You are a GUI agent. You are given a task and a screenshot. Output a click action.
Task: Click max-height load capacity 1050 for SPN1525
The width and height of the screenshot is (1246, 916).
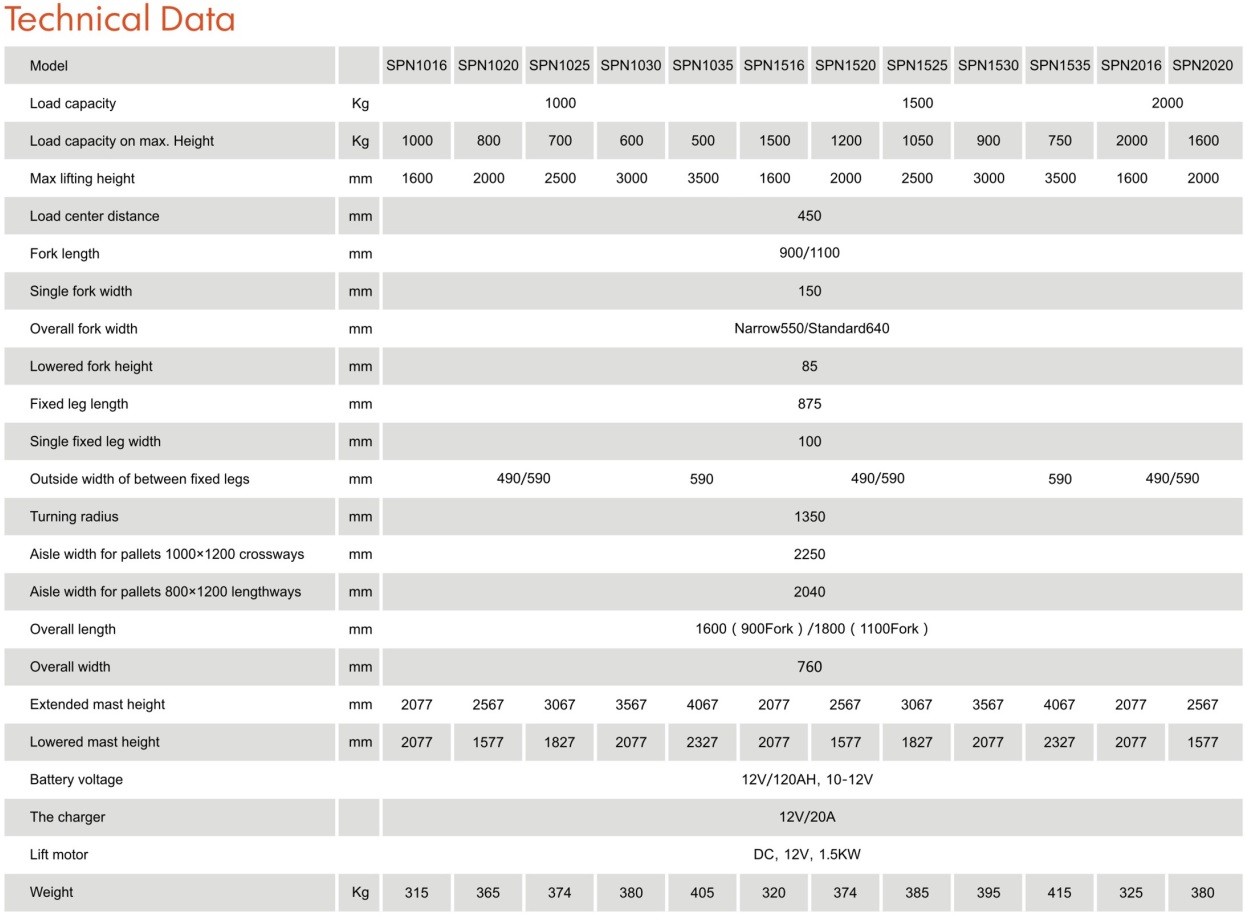click(x=917, y=141)
